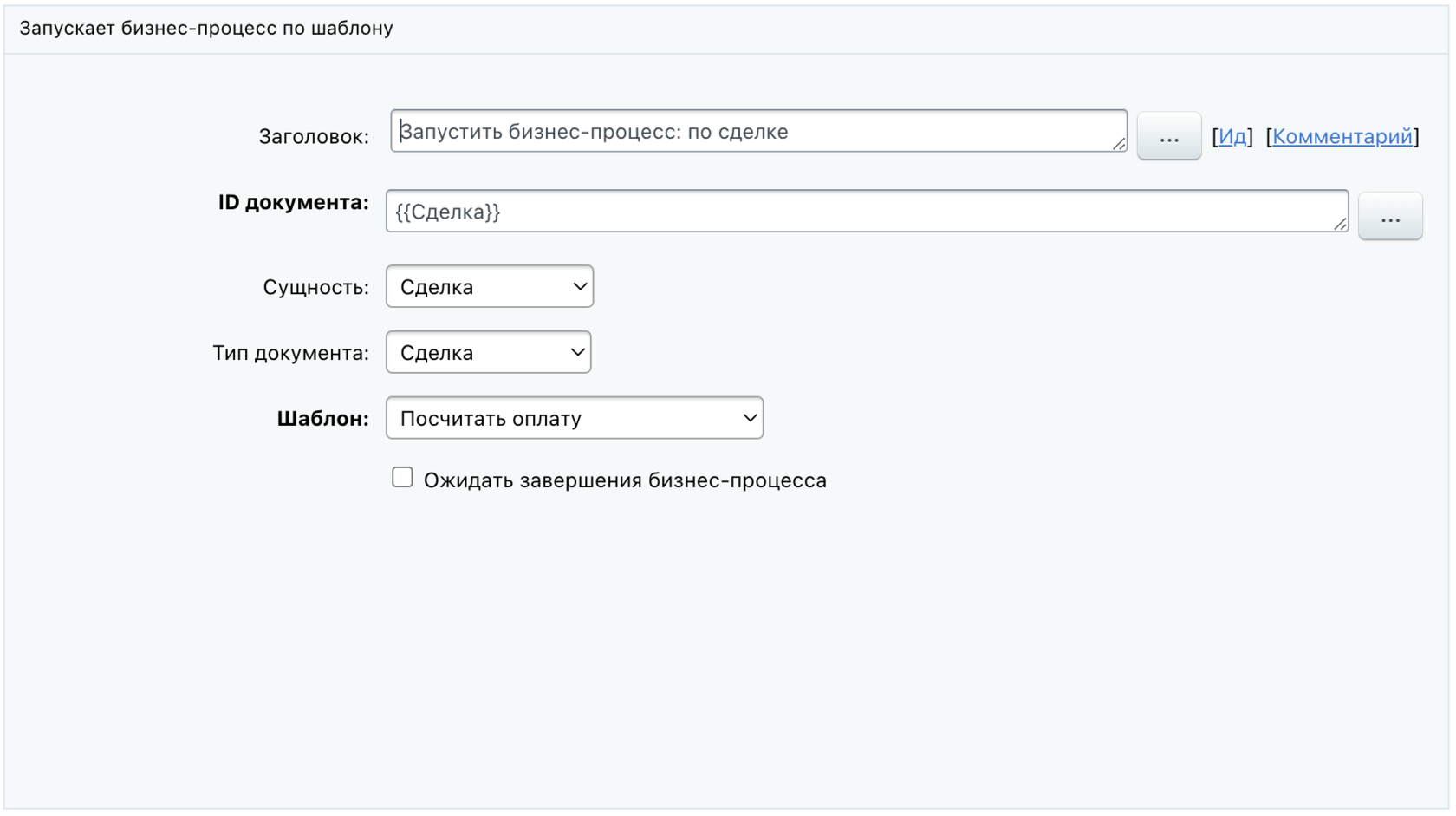Click the 'Сущность:' label
1456x816 pixels.
[315, 288]
